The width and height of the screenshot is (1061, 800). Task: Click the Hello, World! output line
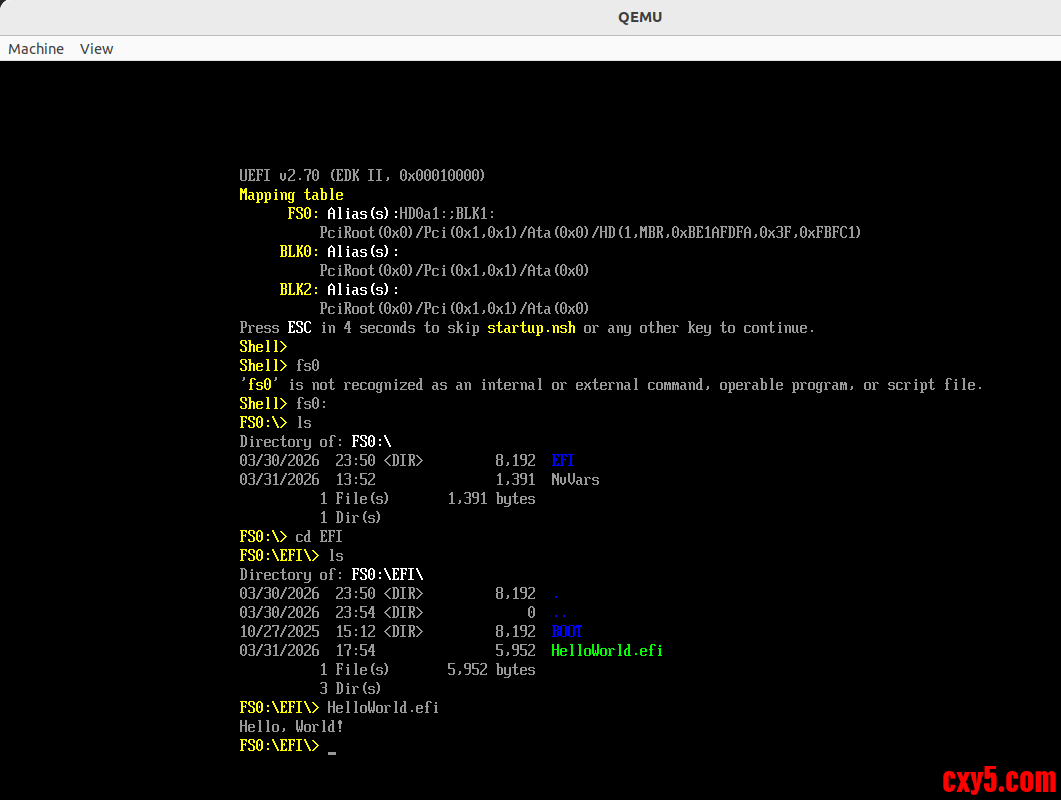291,727
